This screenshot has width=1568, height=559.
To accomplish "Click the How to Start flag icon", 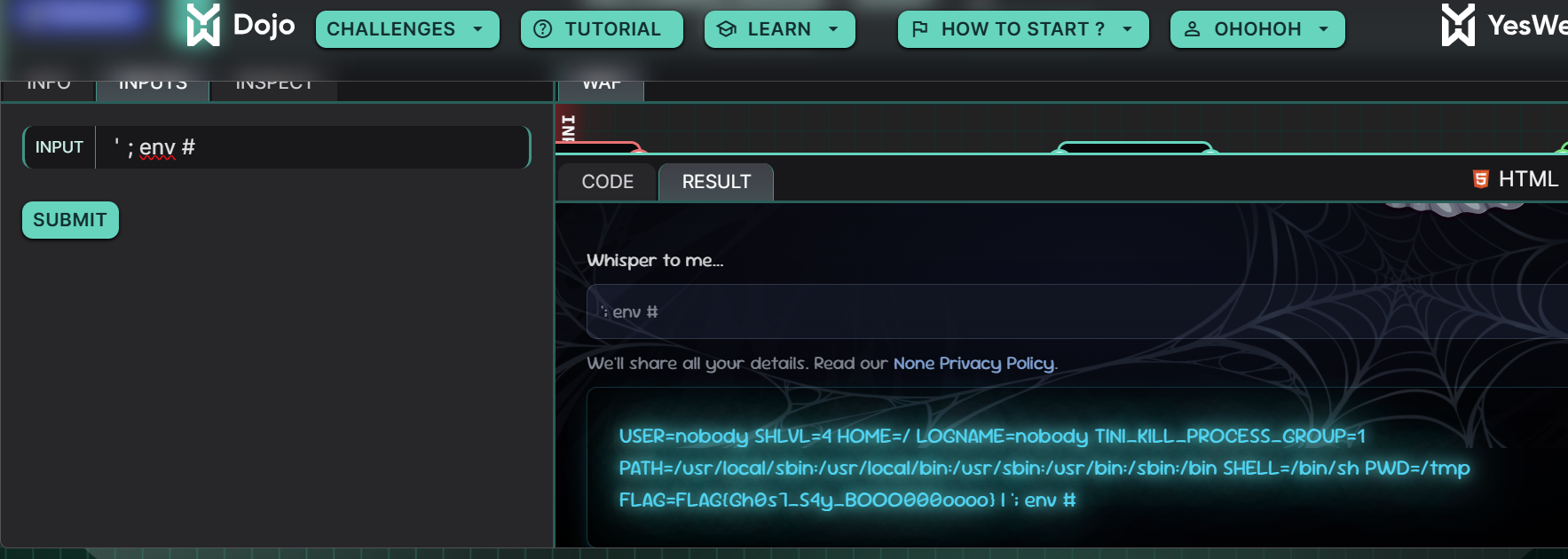I will [920, 29].
